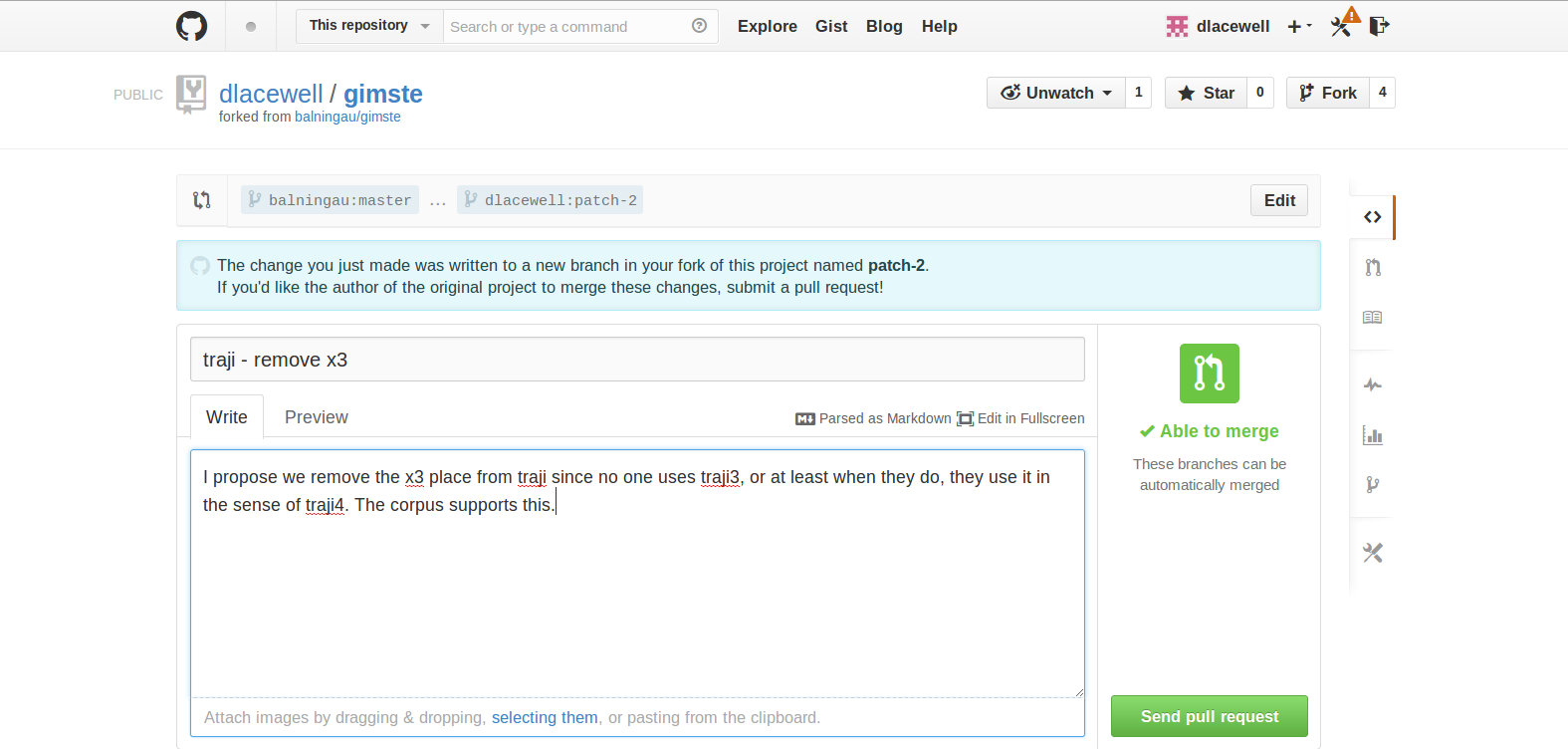Open the Code sidebar icon
This screenshot has width=1568, height=749.
tap(1373, 217)
